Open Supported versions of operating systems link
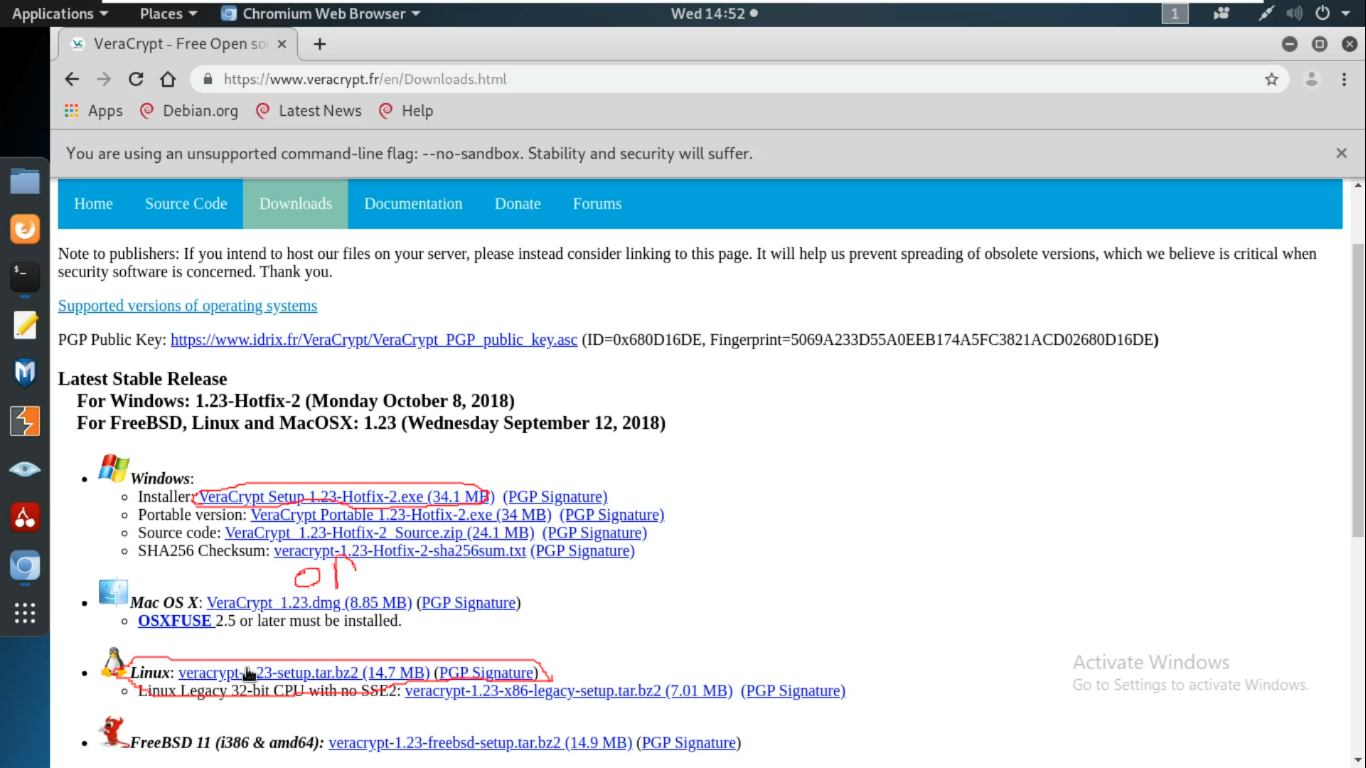 click(187, 306)
